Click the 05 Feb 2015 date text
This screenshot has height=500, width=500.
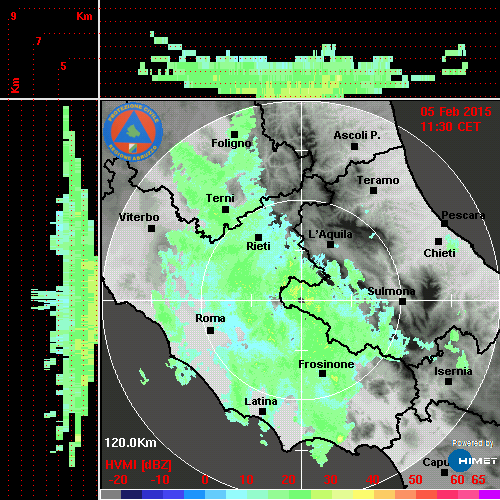pyautogui.click(x=456, y=112)
